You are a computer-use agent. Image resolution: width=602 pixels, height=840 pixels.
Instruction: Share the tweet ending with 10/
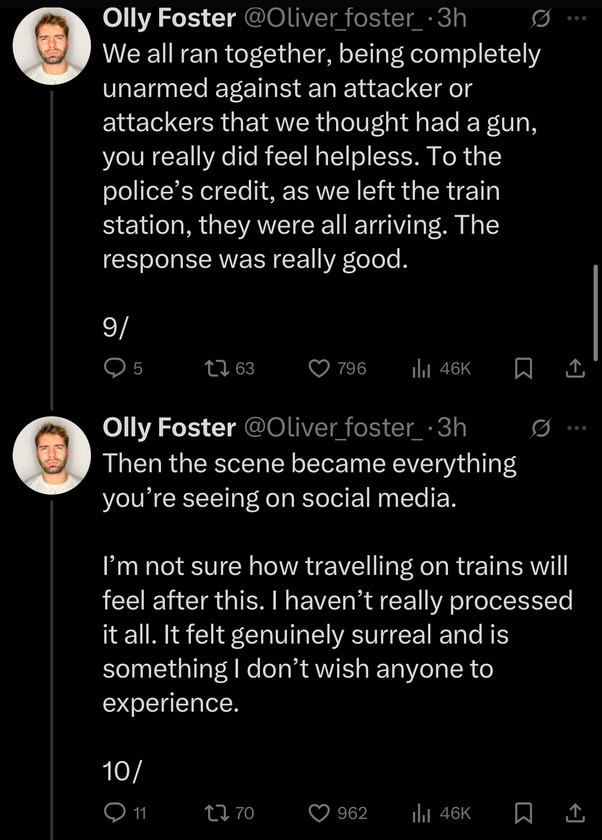[574, 813]
